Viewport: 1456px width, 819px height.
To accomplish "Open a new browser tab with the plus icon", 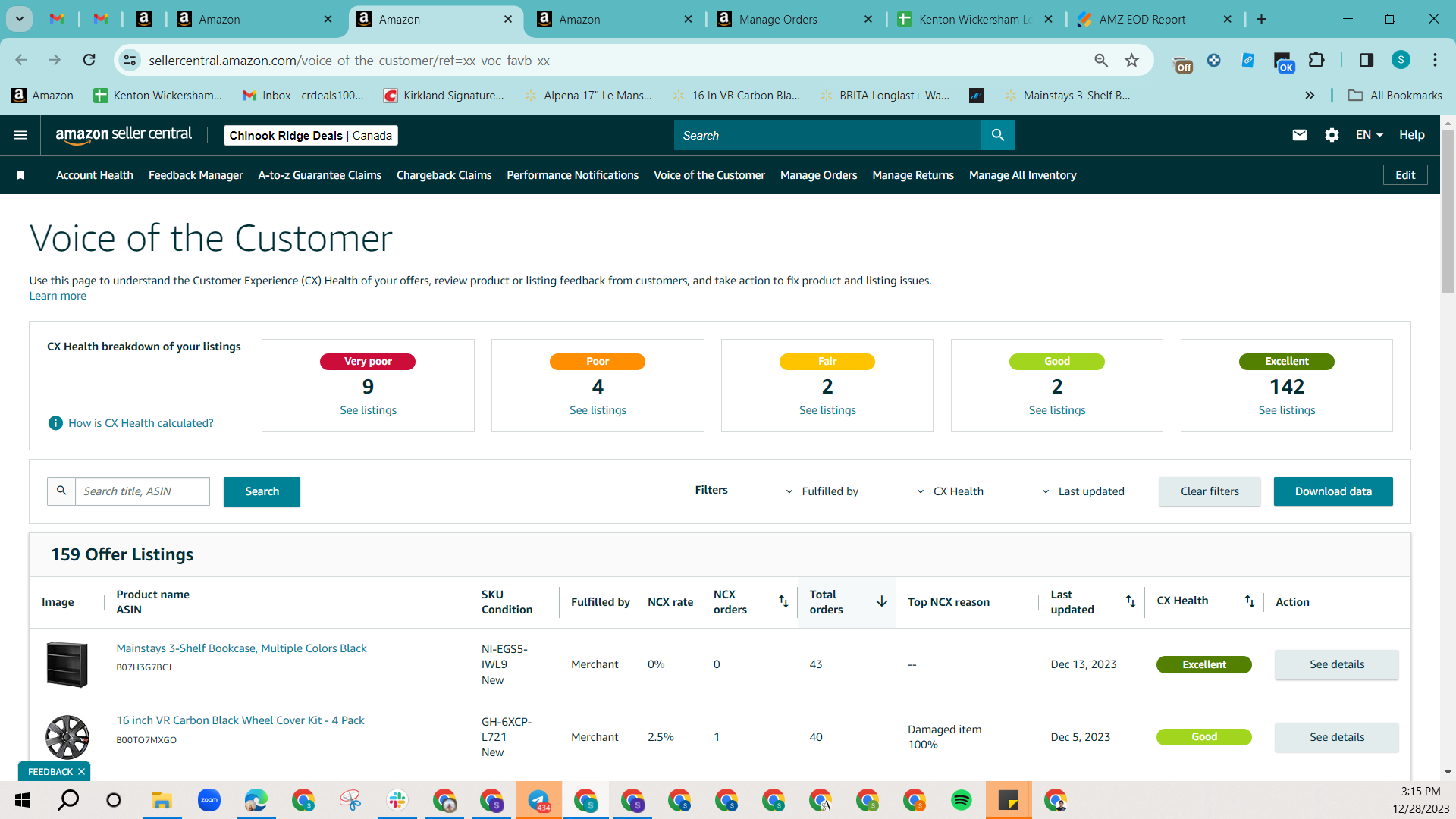I will [x=1261, y=19].
